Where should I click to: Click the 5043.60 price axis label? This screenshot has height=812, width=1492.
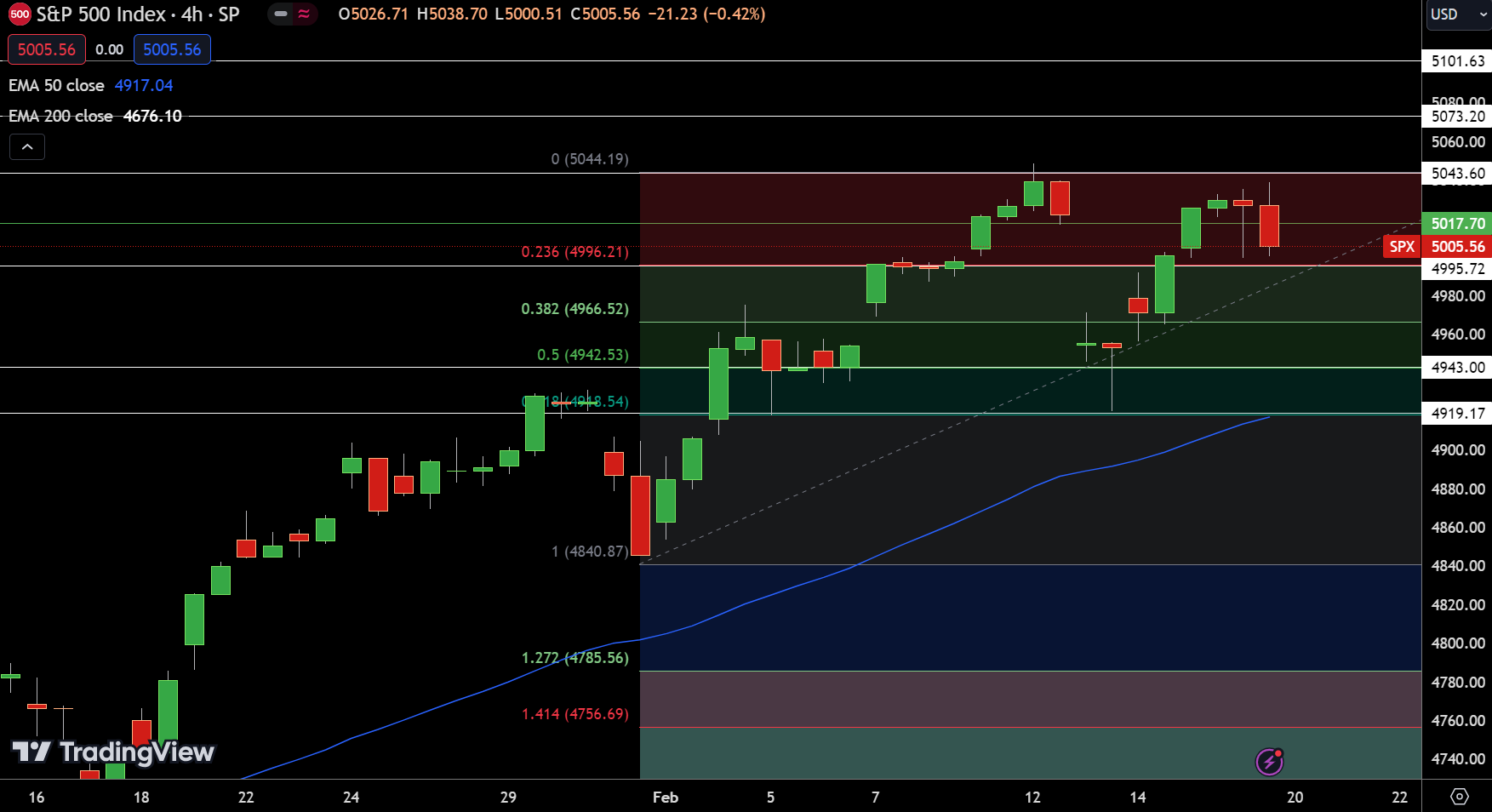coord(1457,174)
